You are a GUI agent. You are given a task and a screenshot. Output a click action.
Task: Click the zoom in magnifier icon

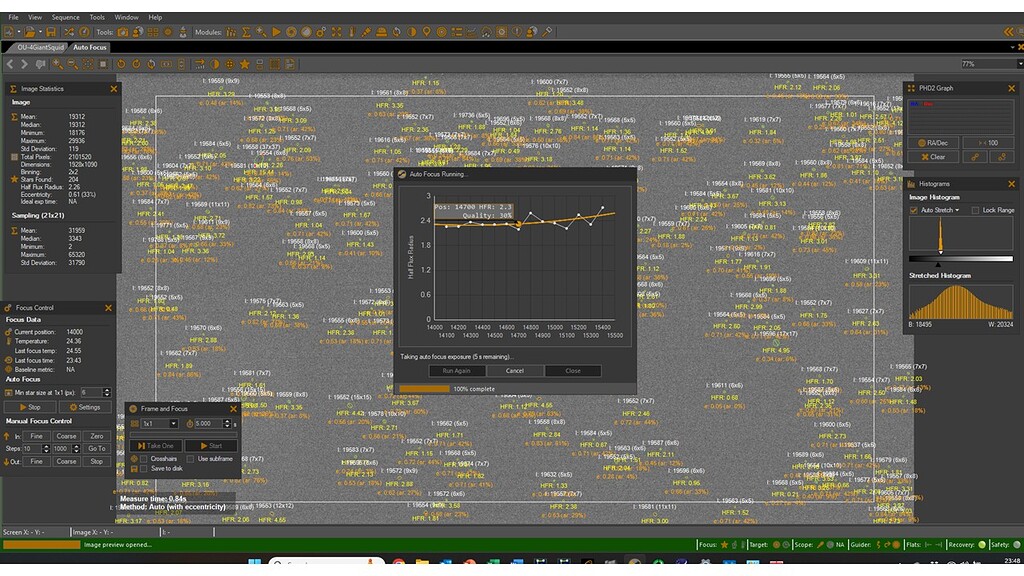pos(58,64)
